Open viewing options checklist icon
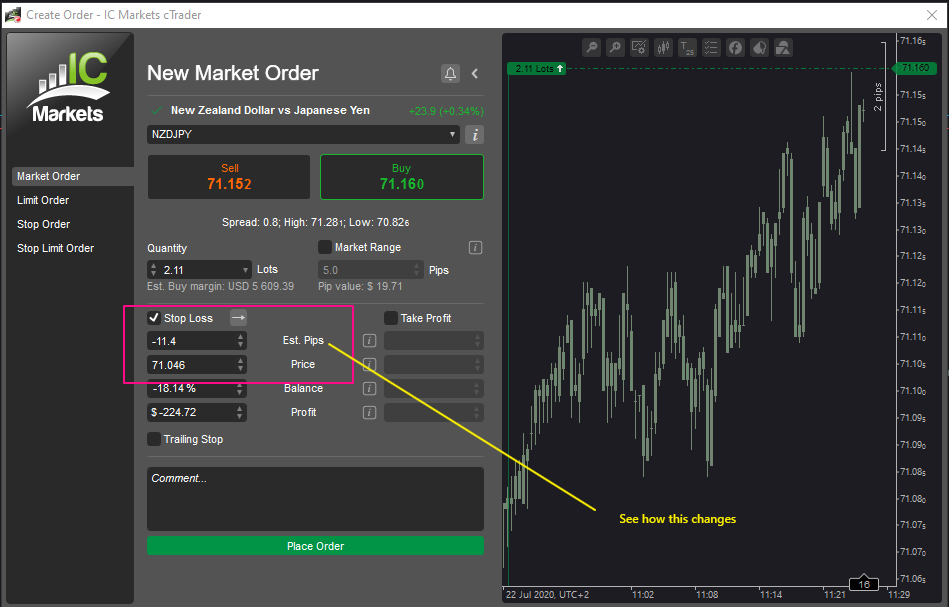This screenshot has height=607, width=949. coord(711,47)
